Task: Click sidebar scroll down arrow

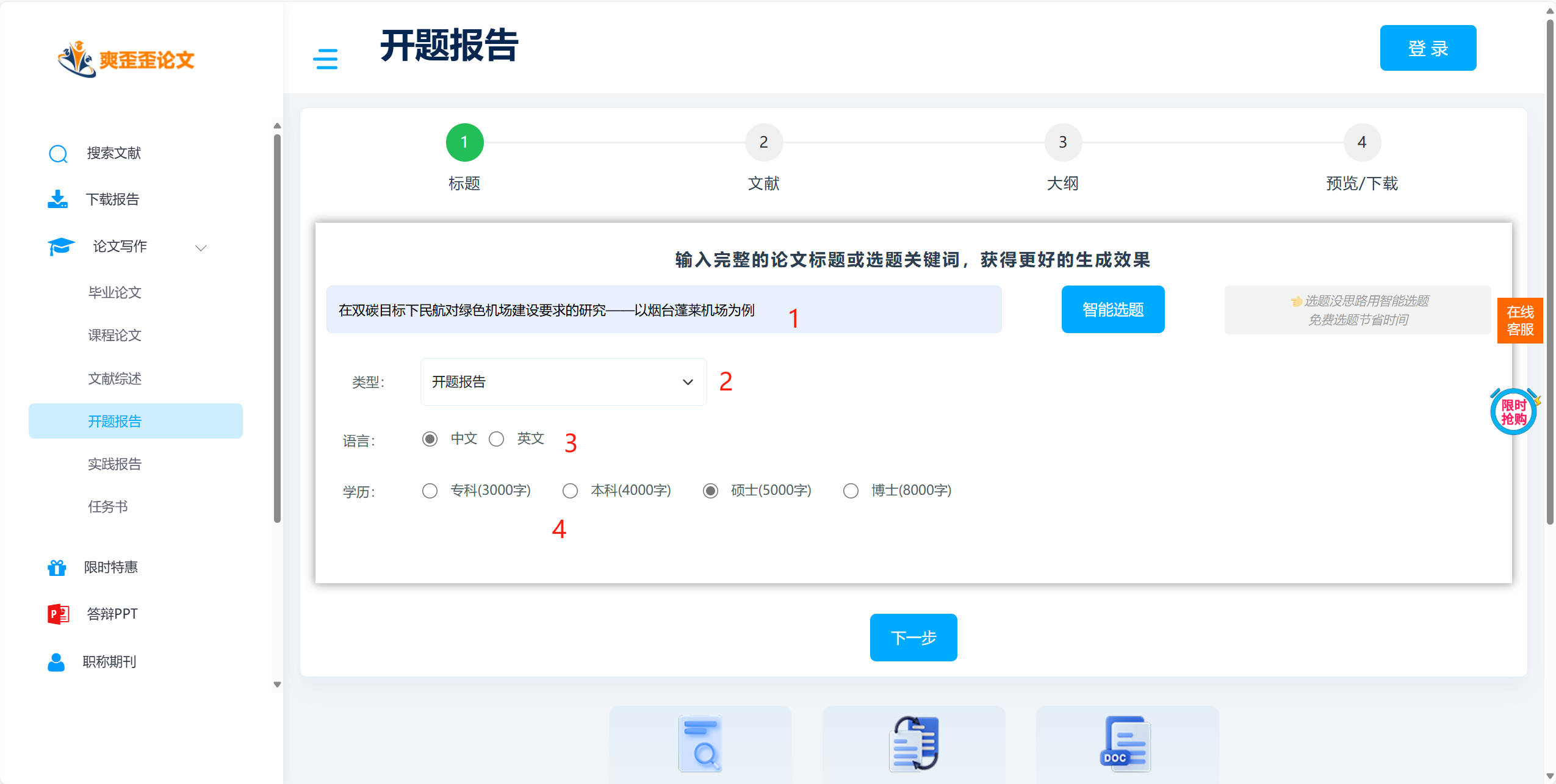Action: (x=278, y=685)
